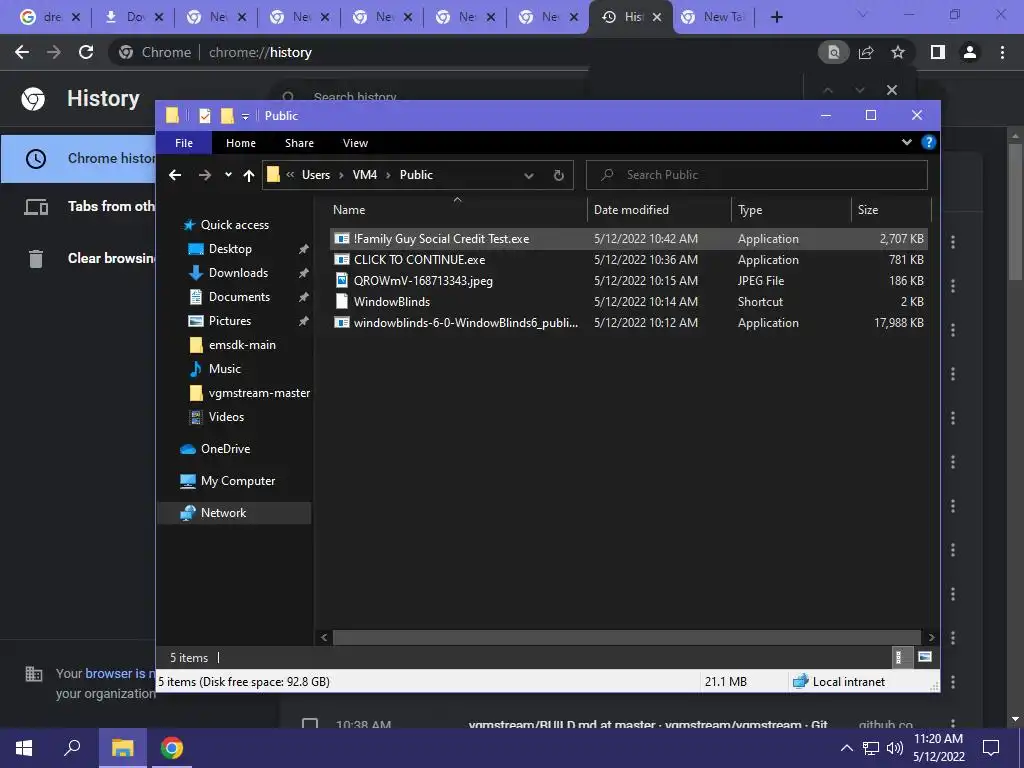Click the horizontal scrollbar in file list
1024x768 pixels.
626,637
